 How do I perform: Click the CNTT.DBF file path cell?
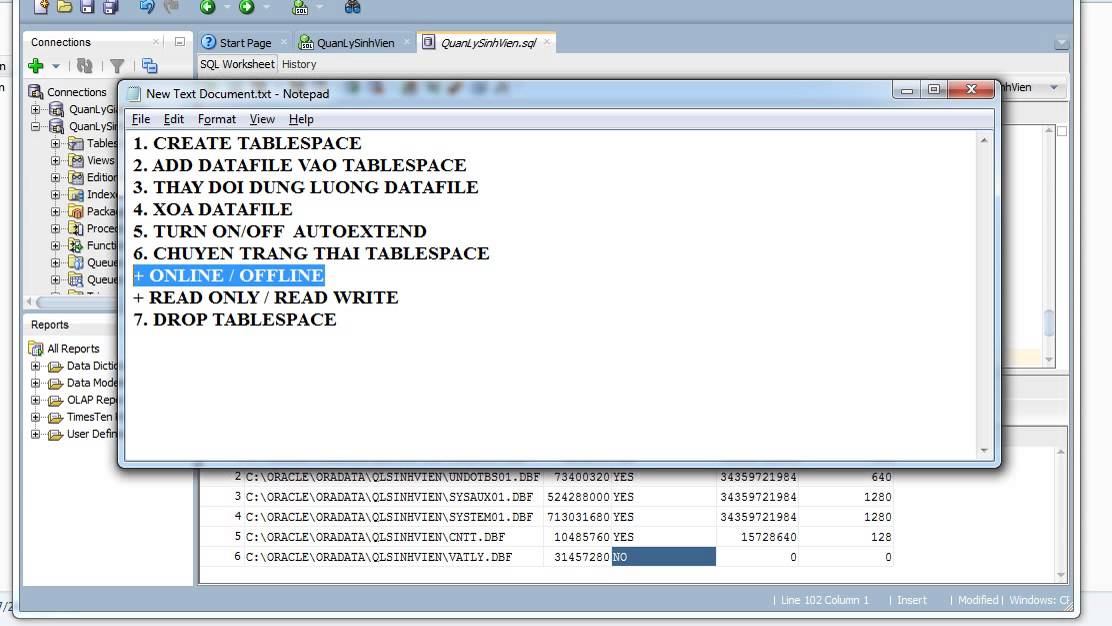[394, 537]
